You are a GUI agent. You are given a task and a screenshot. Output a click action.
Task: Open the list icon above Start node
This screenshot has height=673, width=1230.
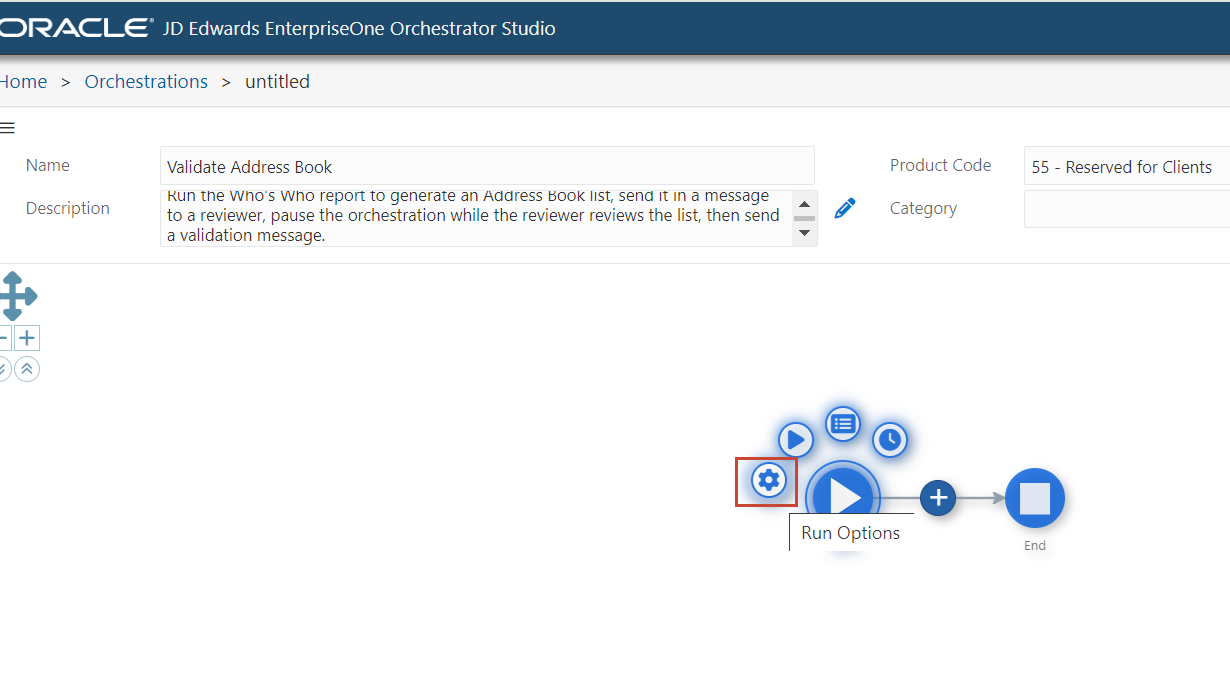[843, 423]
